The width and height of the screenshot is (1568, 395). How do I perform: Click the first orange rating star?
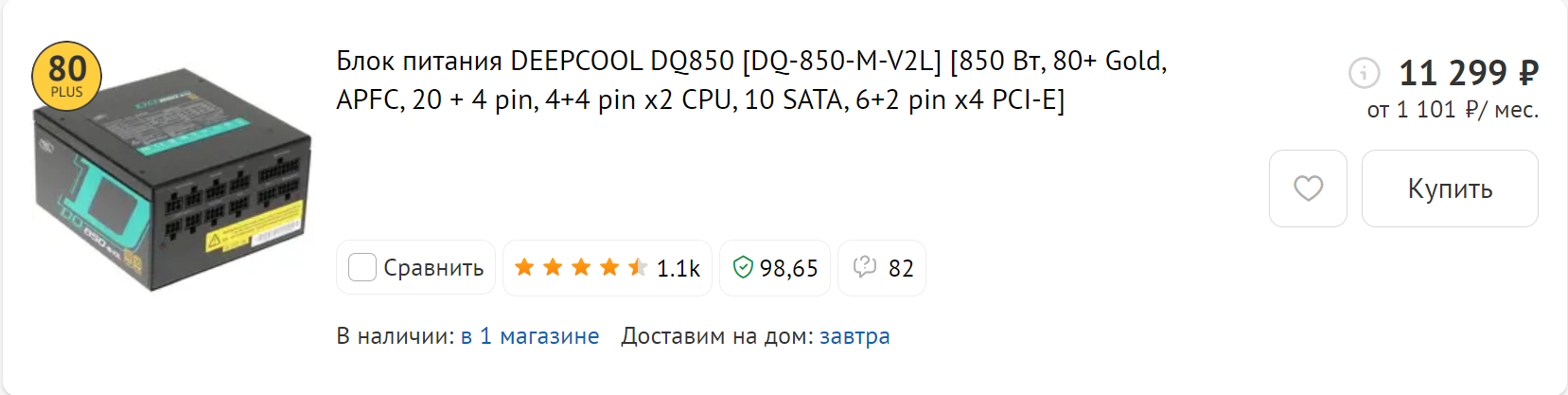524,267
